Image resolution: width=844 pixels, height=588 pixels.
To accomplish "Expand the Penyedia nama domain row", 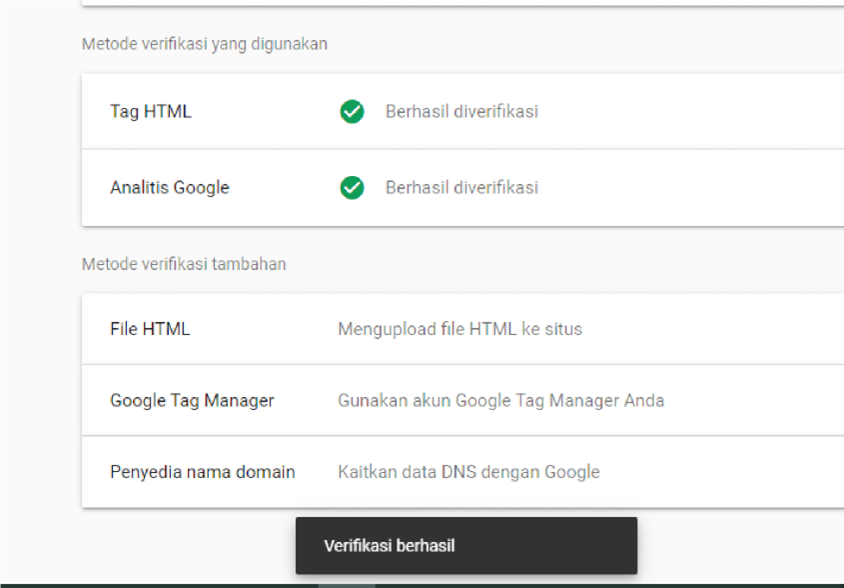I will coord(463,472).
